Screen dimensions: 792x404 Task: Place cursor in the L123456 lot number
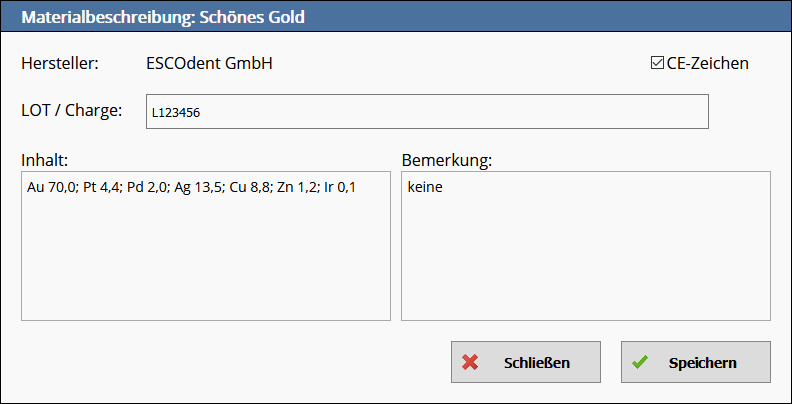176,113
